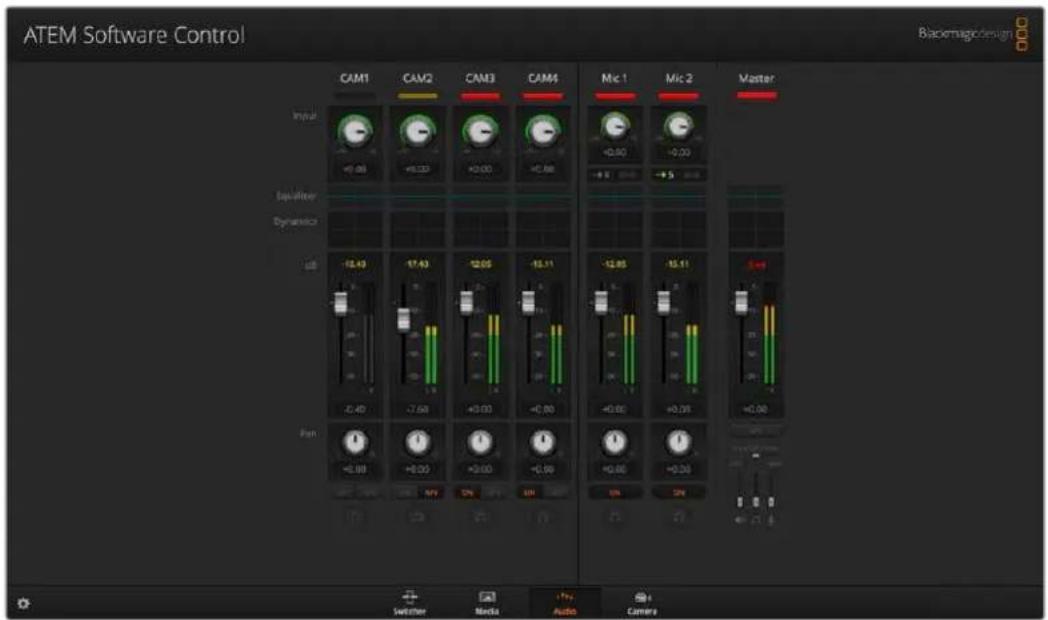This screenshot has width=1048, height=620.
Task: Open the settings gear icon
Action: tap(23, 603)
